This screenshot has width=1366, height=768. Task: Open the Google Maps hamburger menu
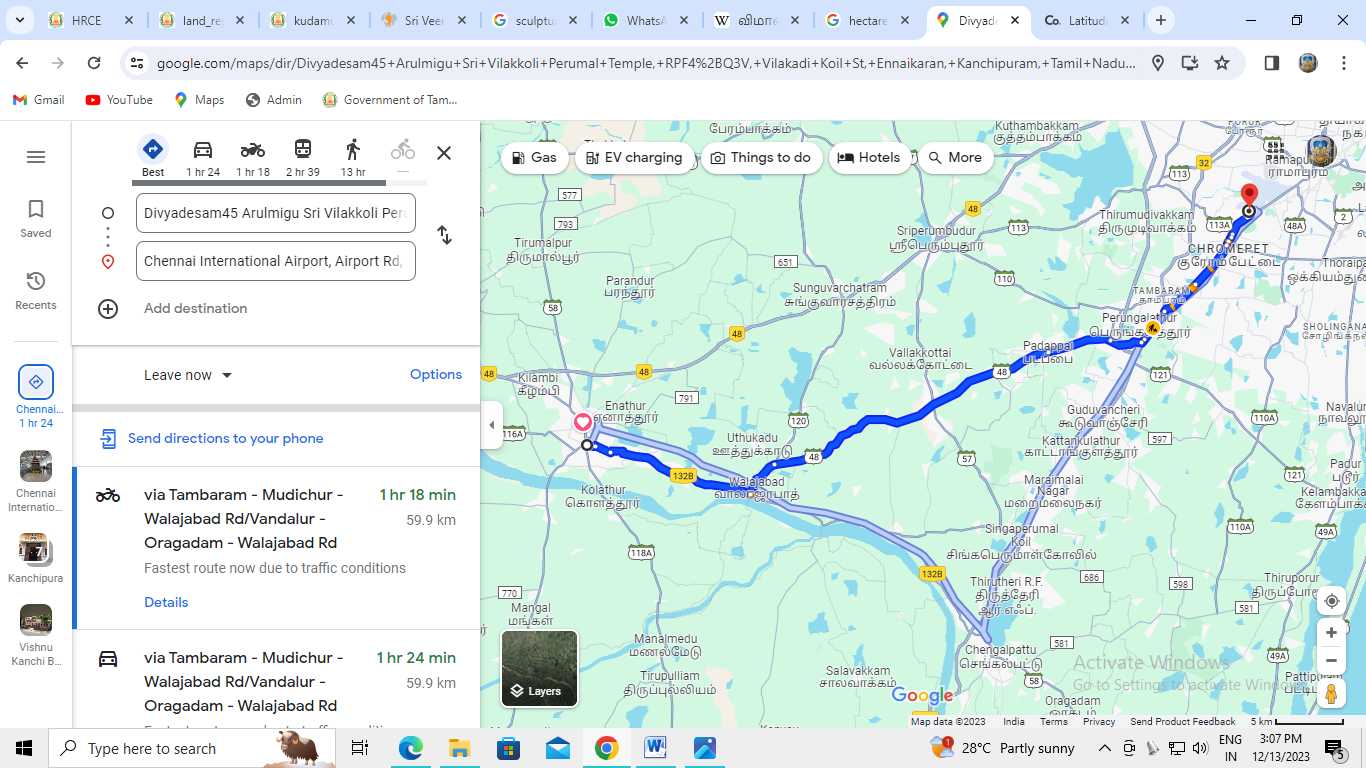pyautogui.click(x=36, y=157)
